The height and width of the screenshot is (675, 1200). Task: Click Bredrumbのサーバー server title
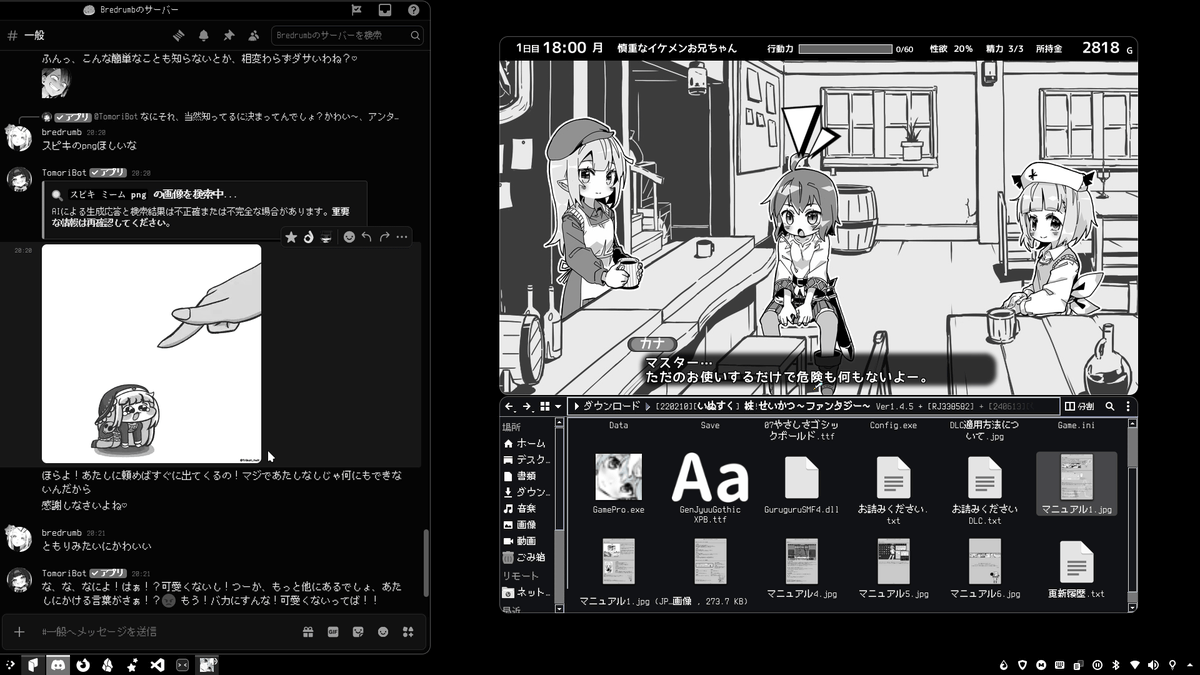point(139,10)
